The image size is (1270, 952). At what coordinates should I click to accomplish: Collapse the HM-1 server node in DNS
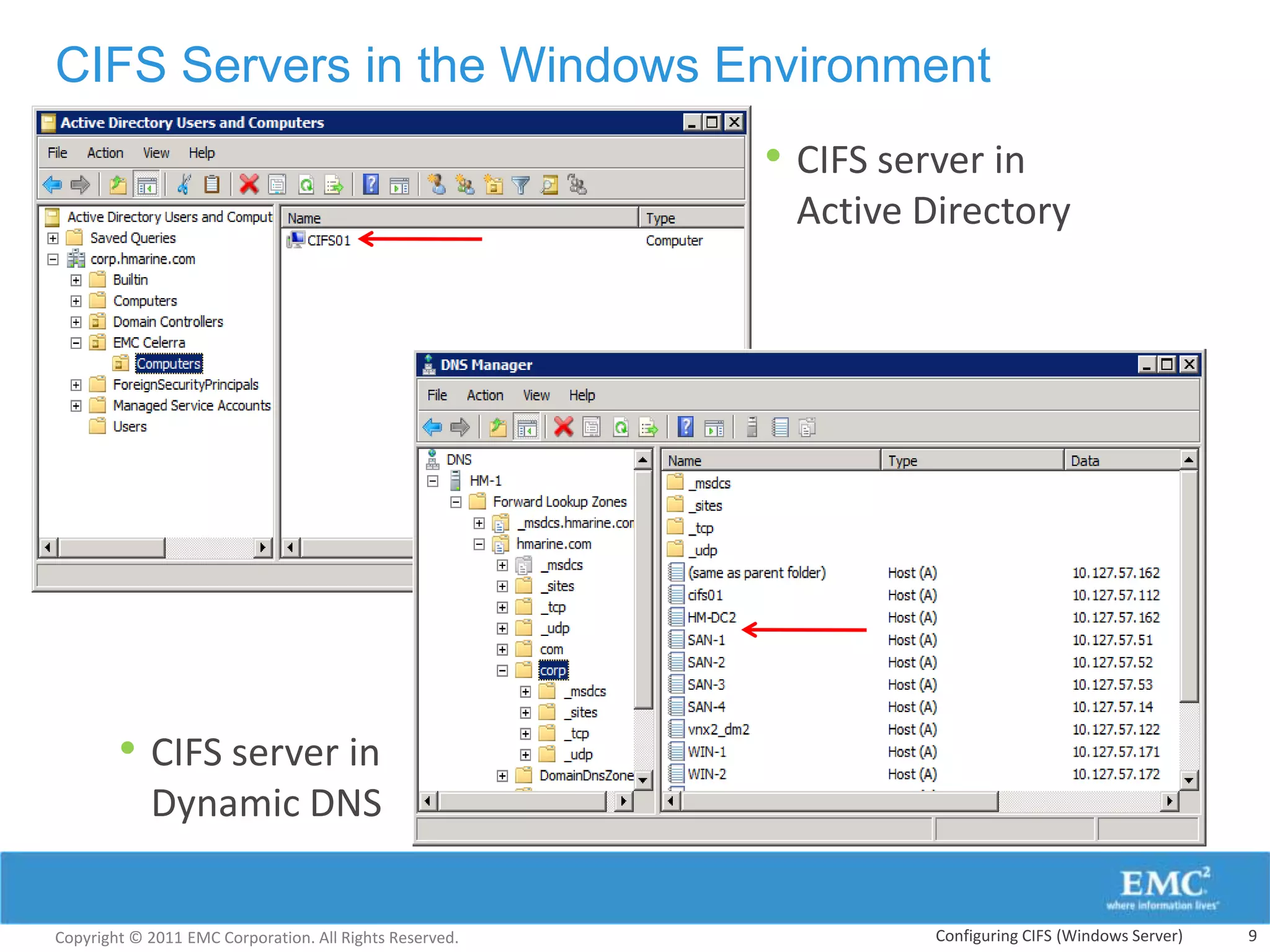pyautogui.click(x=433, y=481)
